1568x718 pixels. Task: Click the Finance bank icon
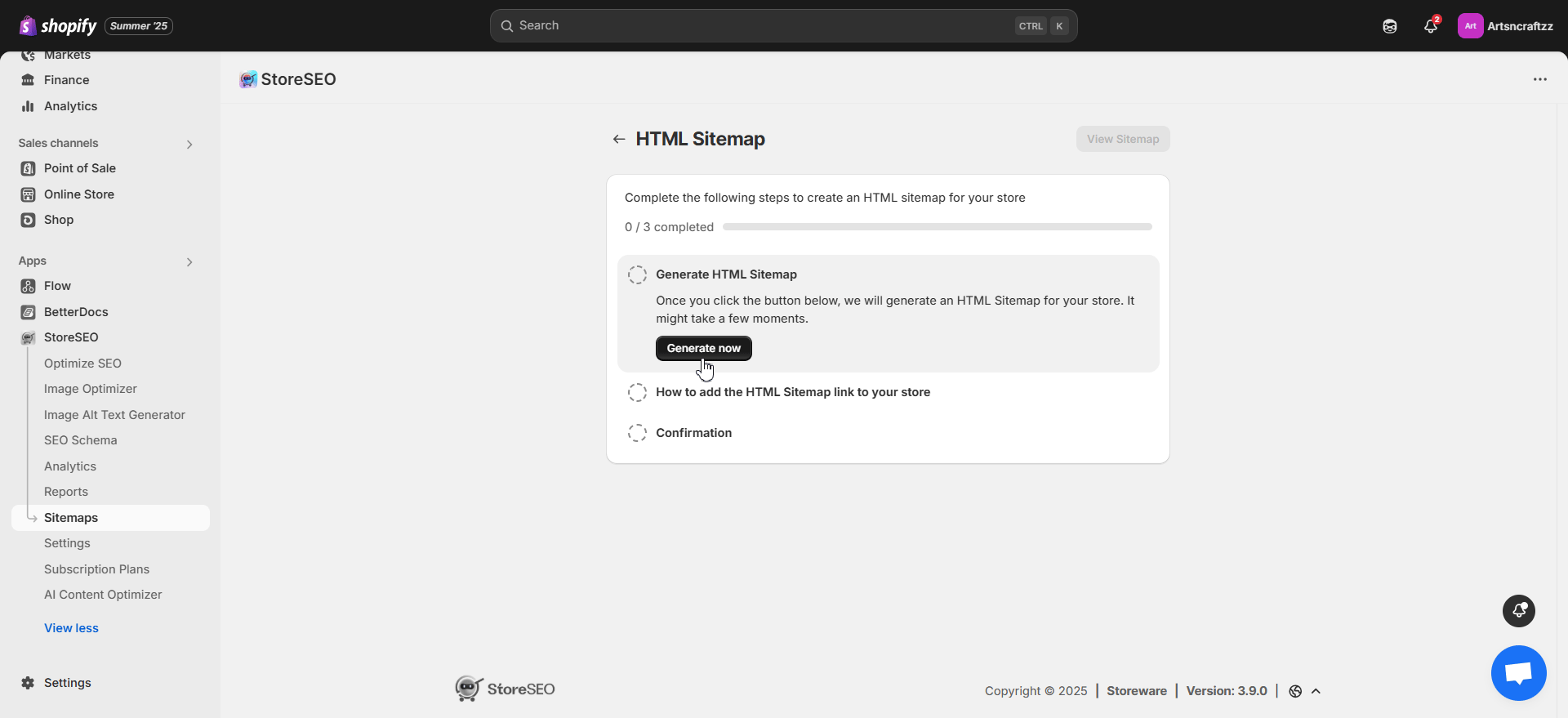[x=28, y=80]
